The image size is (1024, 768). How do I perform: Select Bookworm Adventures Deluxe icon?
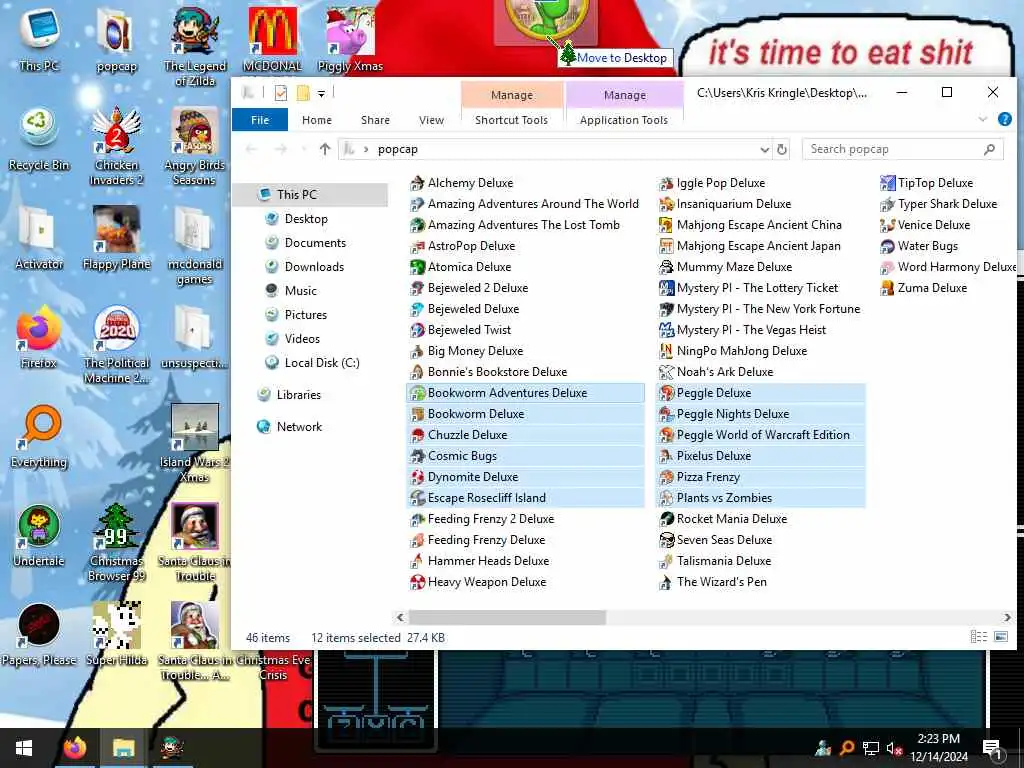[x=417, y=393]
